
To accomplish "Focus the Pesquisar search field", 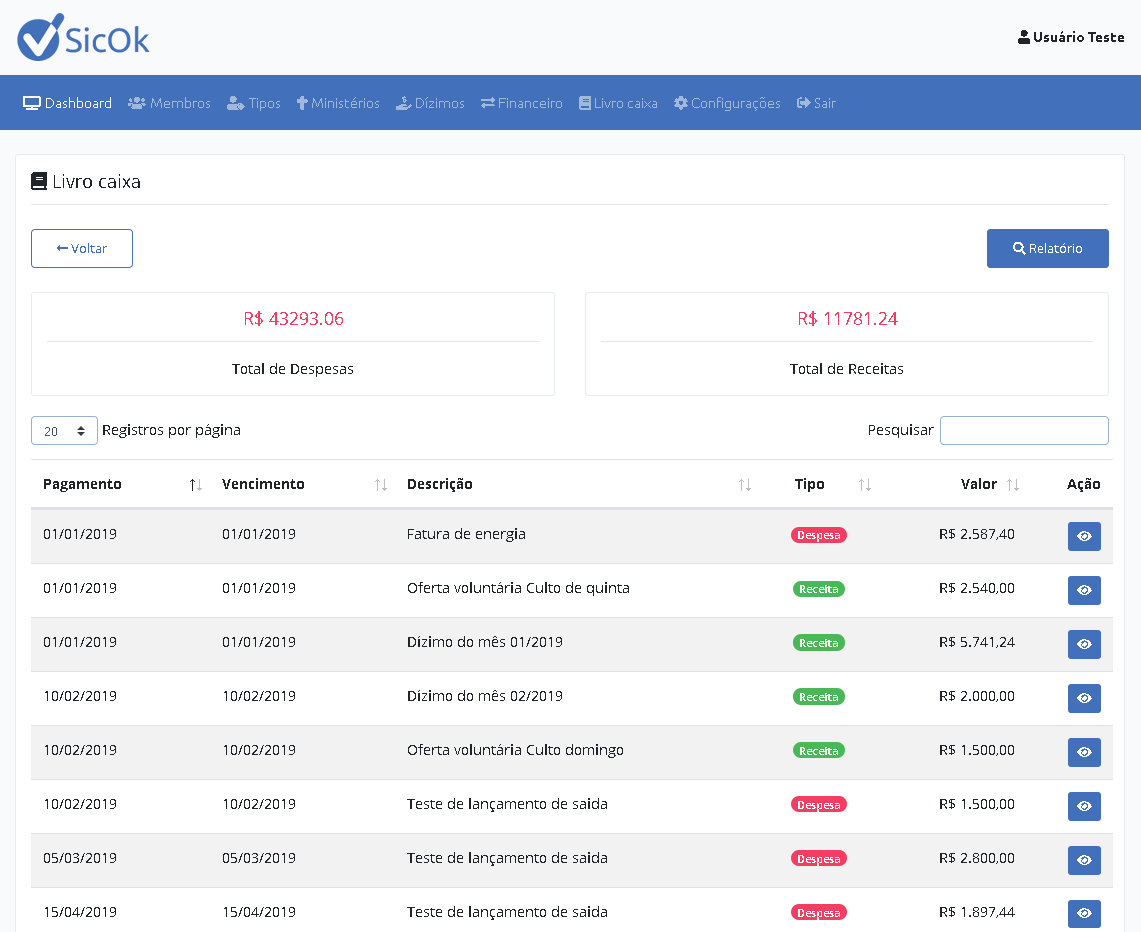I will [1024, 430].
